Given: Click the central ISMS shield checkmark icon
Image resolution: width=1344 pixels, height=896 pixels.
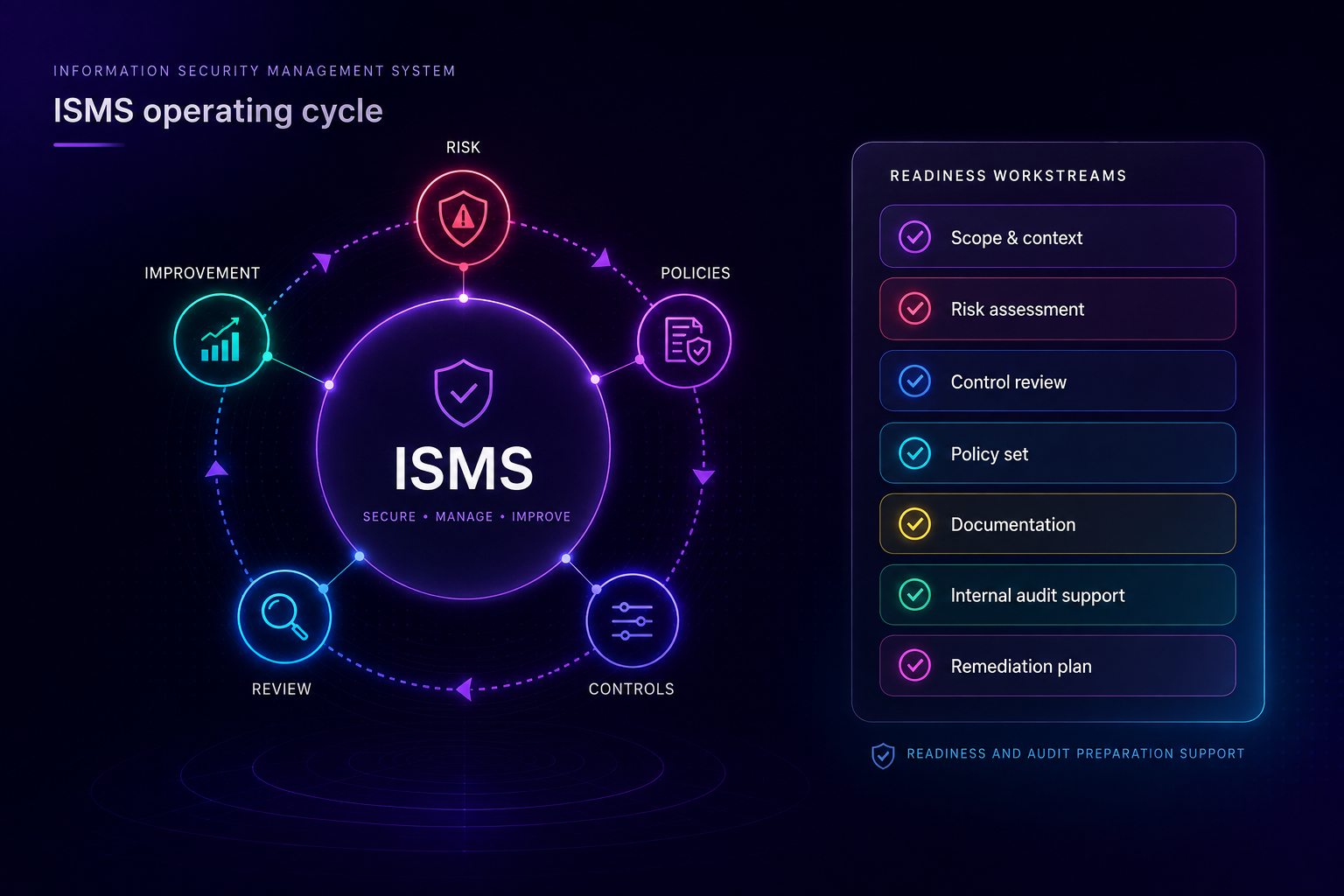Looking at the screenshot, I should click(x=464, y=393).
